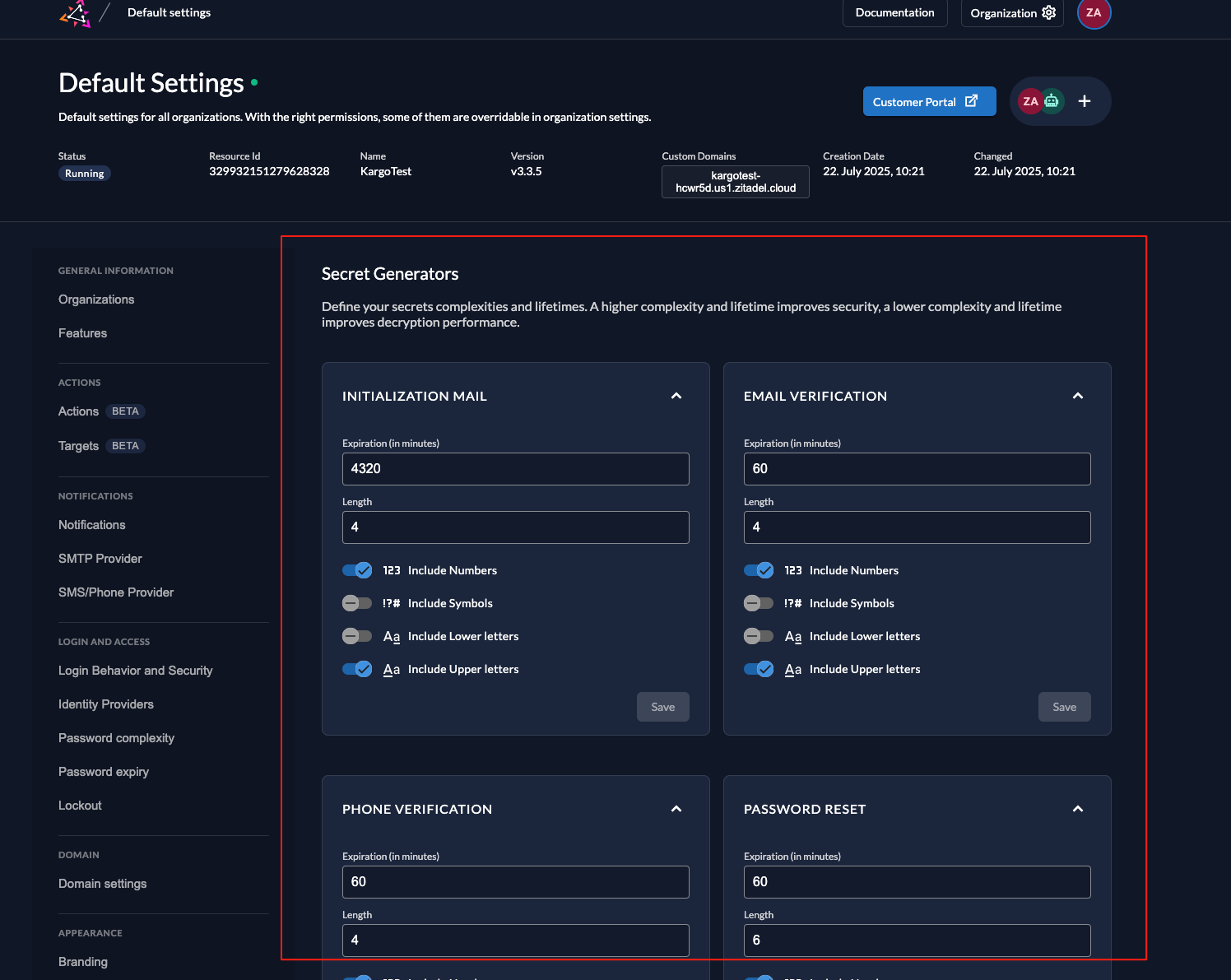Open Branding settings in sidebar
Screen dimensions: 1231x980
(83, 962)
